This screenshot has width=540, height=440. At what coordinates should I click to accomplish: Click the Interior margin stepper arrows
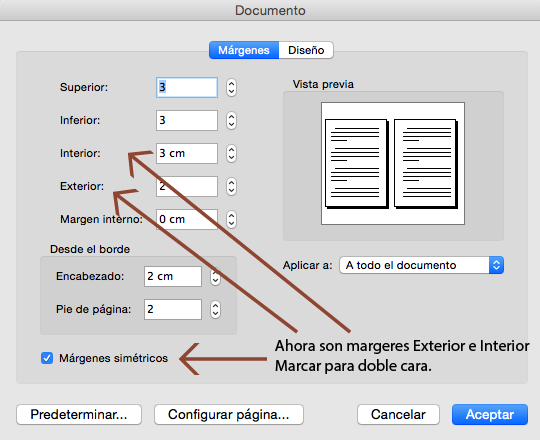click(231, 154)
